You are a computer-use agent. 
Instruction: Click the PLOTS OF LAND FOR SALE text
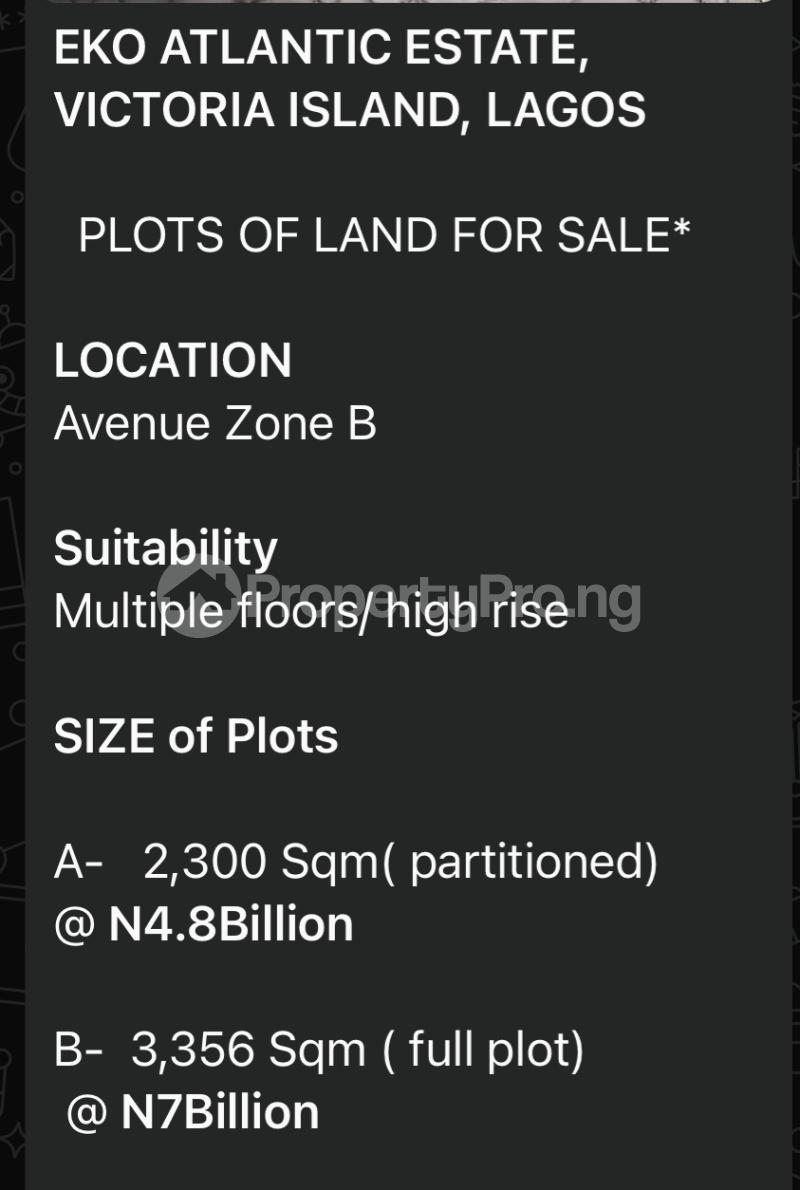point(374,236)
